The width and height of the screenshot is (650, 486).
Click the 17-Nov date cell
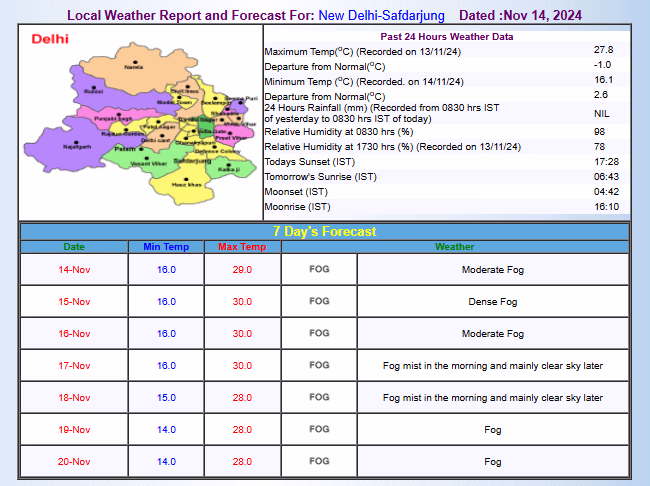pyautogui.click(x=74, y=365)
